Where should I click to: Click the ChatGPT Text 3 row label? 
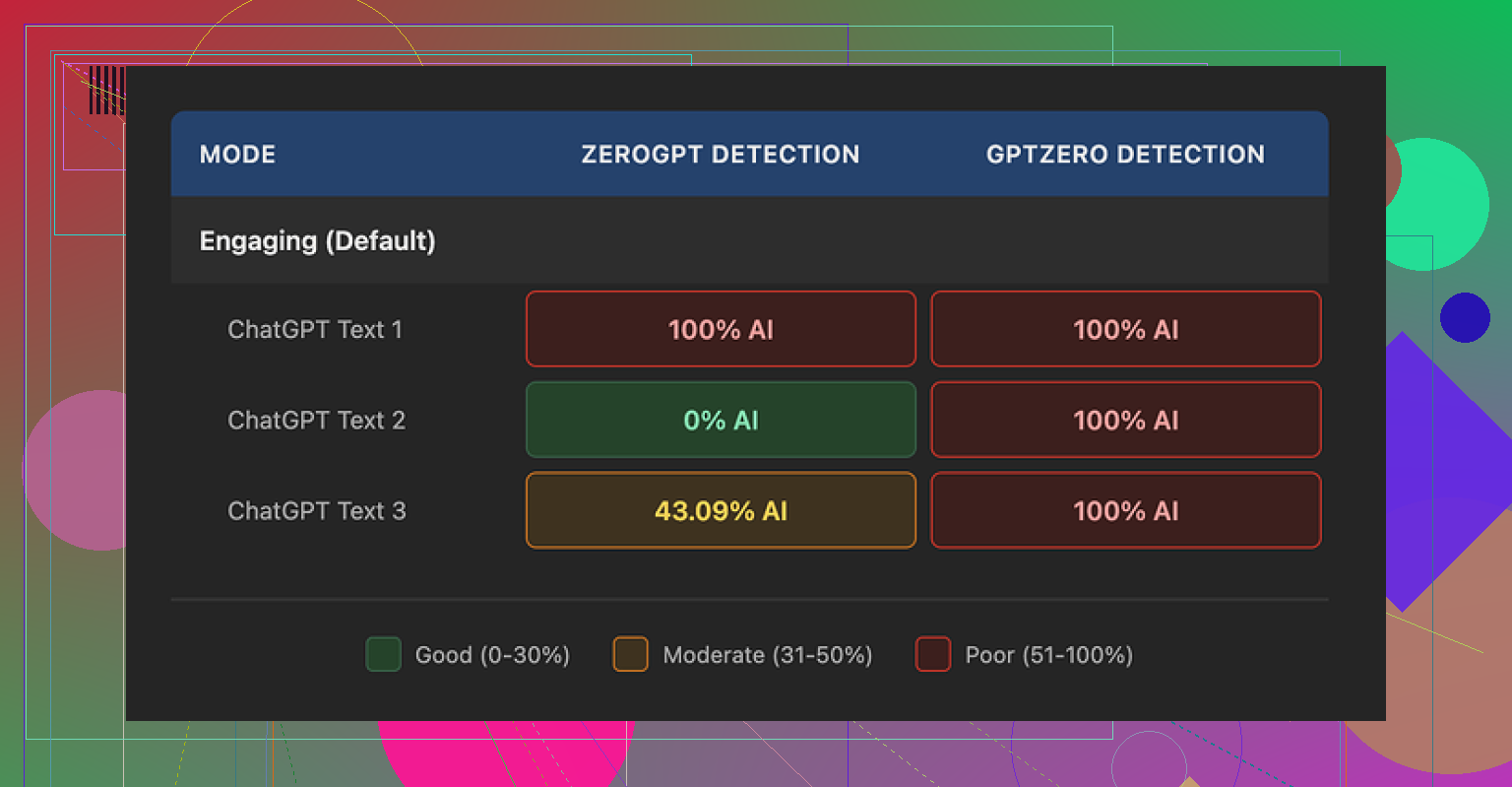tap(316, 511)
